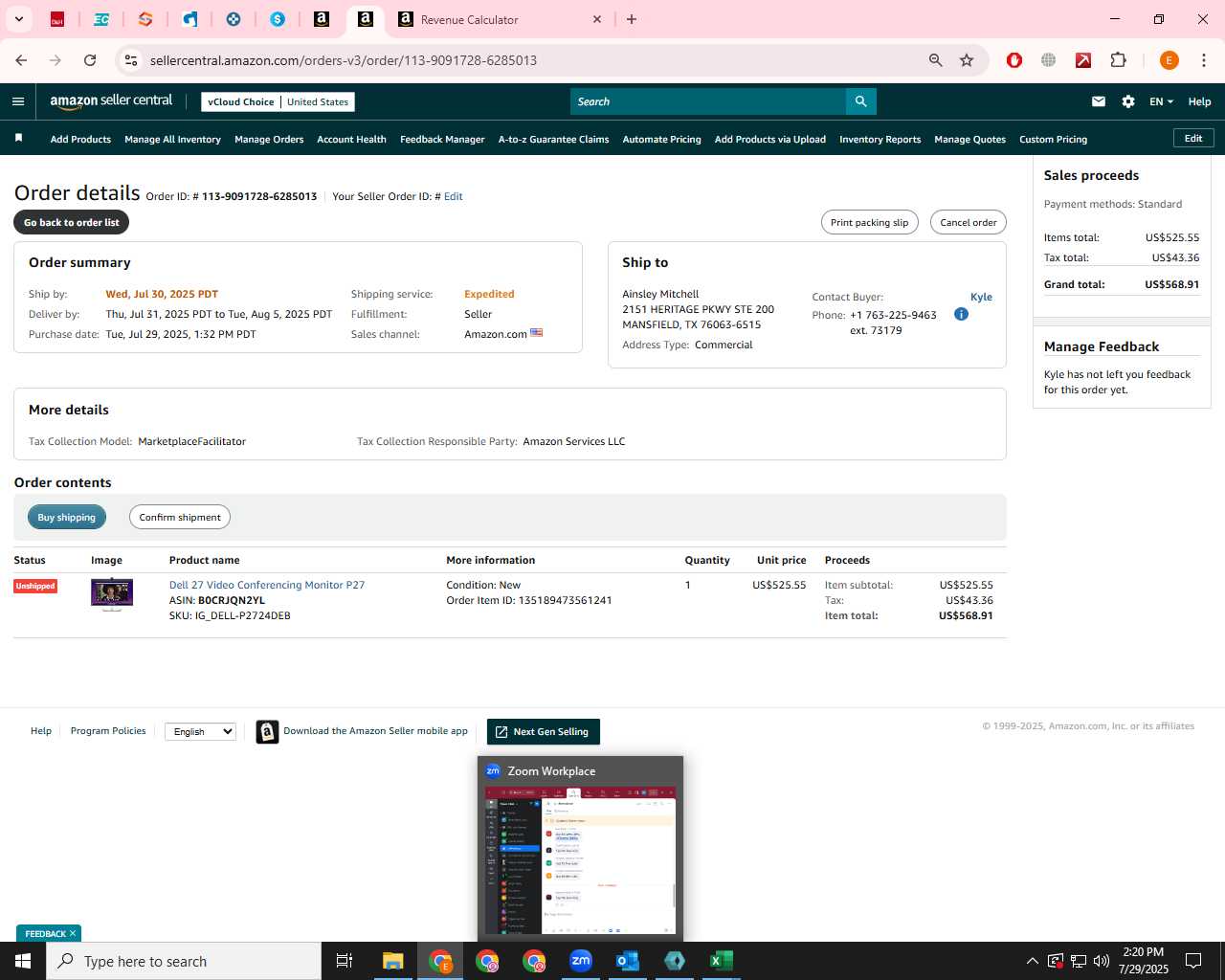Click the red Adobe Acrobat extension icon
This screenshot has width=1225, height=980.
1083,60
